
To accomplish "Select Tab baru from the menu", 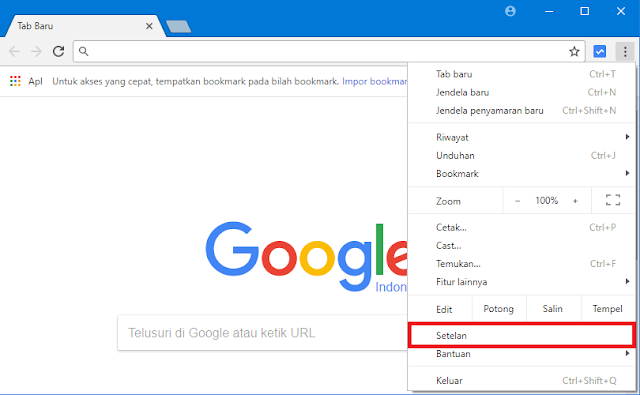I will (522, 74).
